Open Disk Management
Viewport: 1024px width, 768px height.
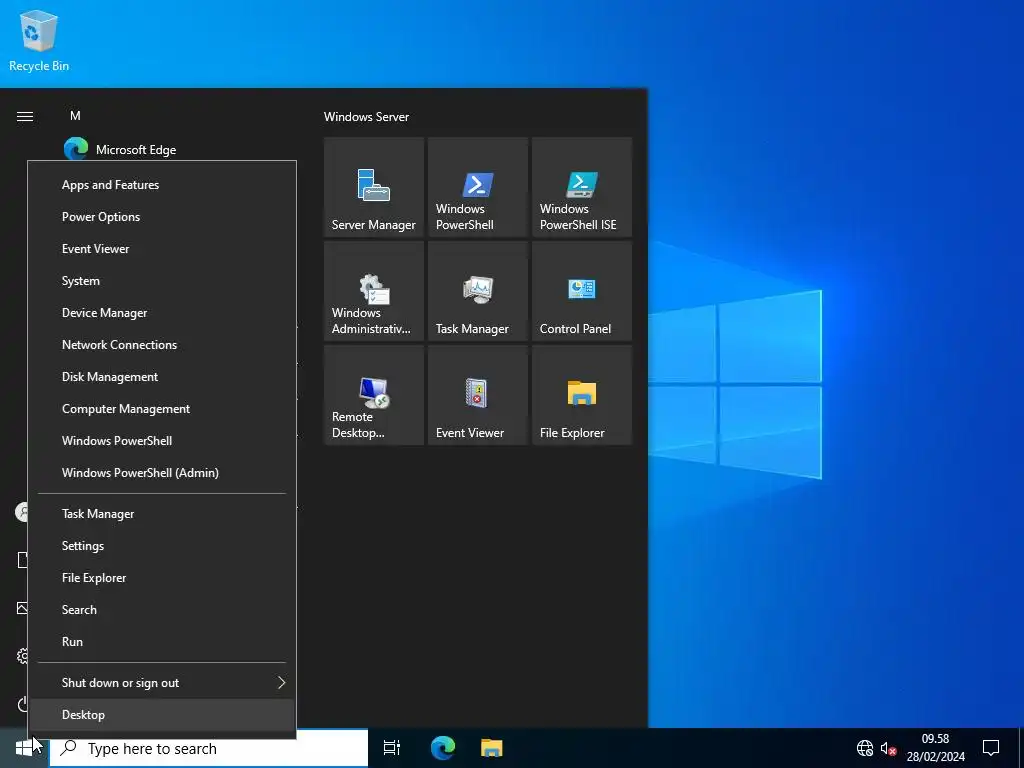point(162,377)
